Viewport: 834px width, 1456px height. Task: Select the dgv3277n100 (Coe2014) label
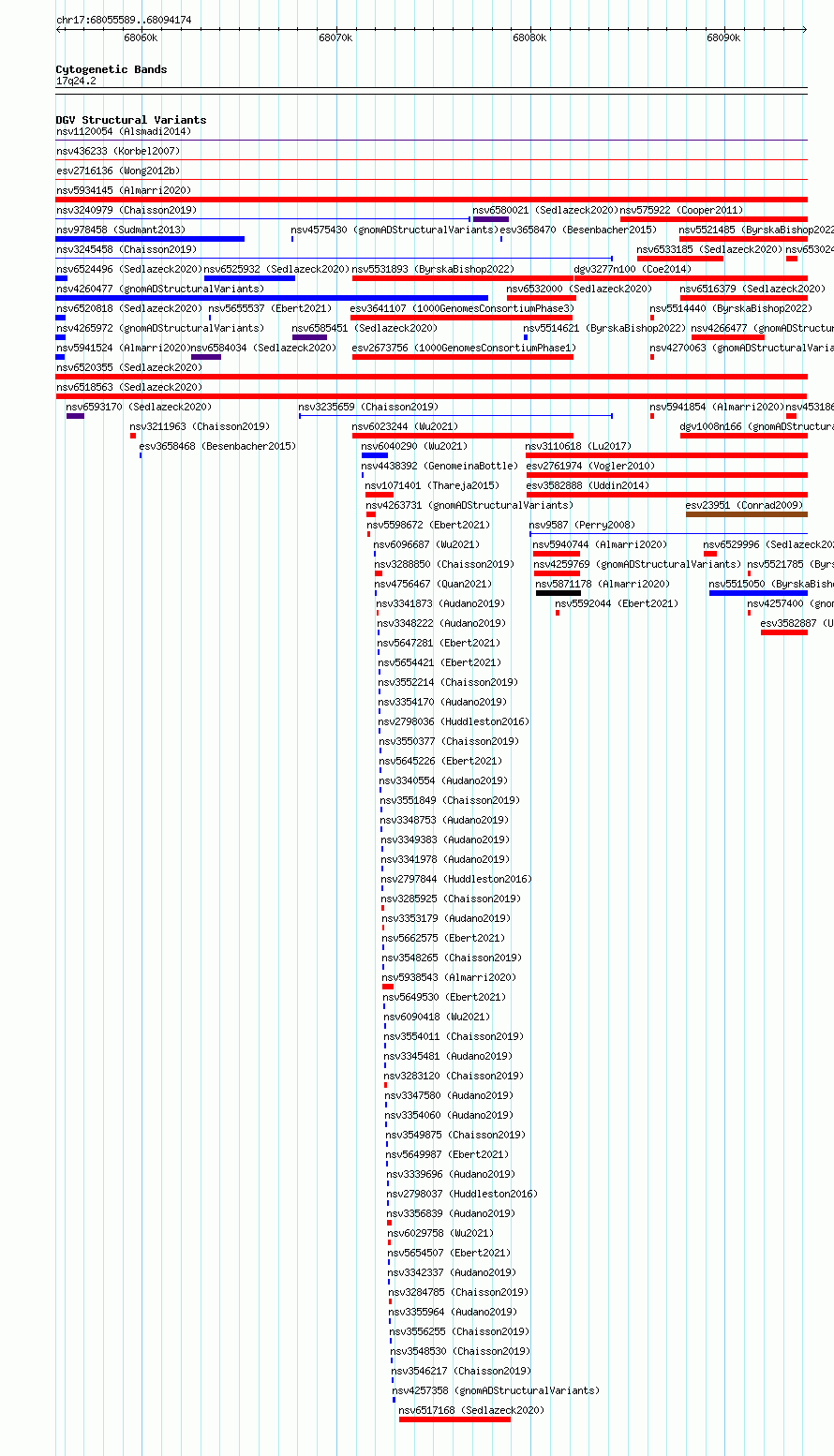633,269
